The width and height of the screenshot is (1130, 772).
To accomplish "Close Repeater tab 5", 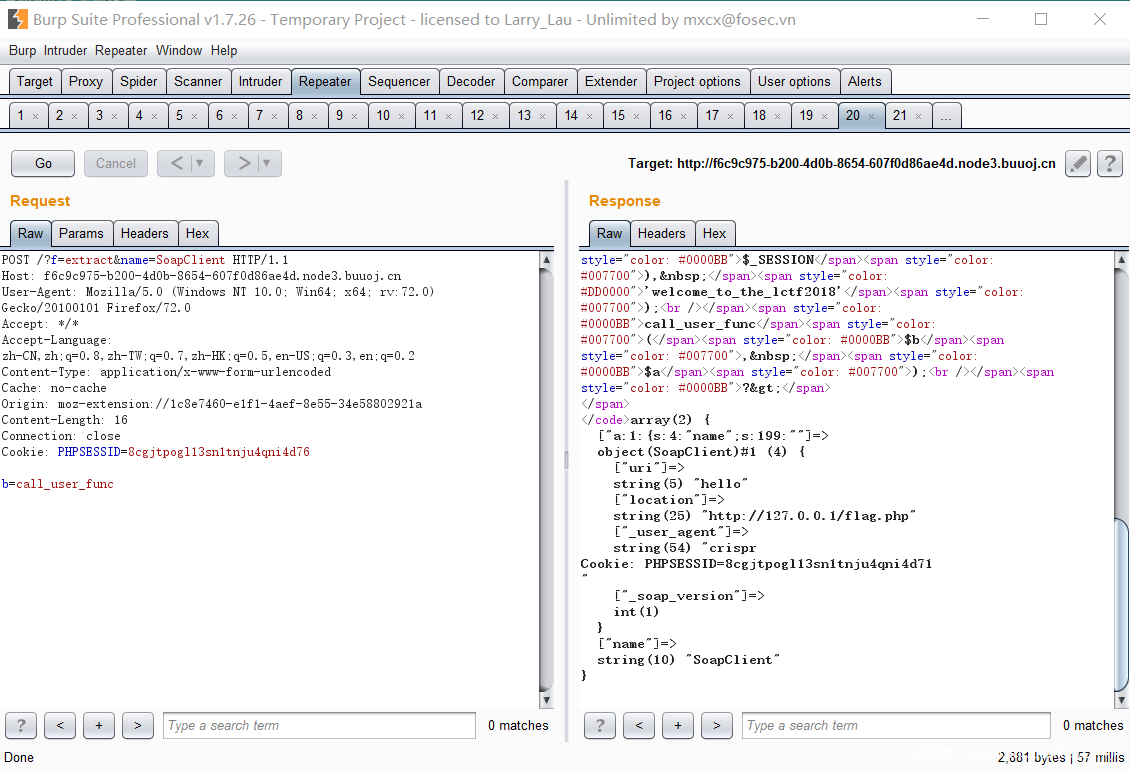I will pos(194,116).
